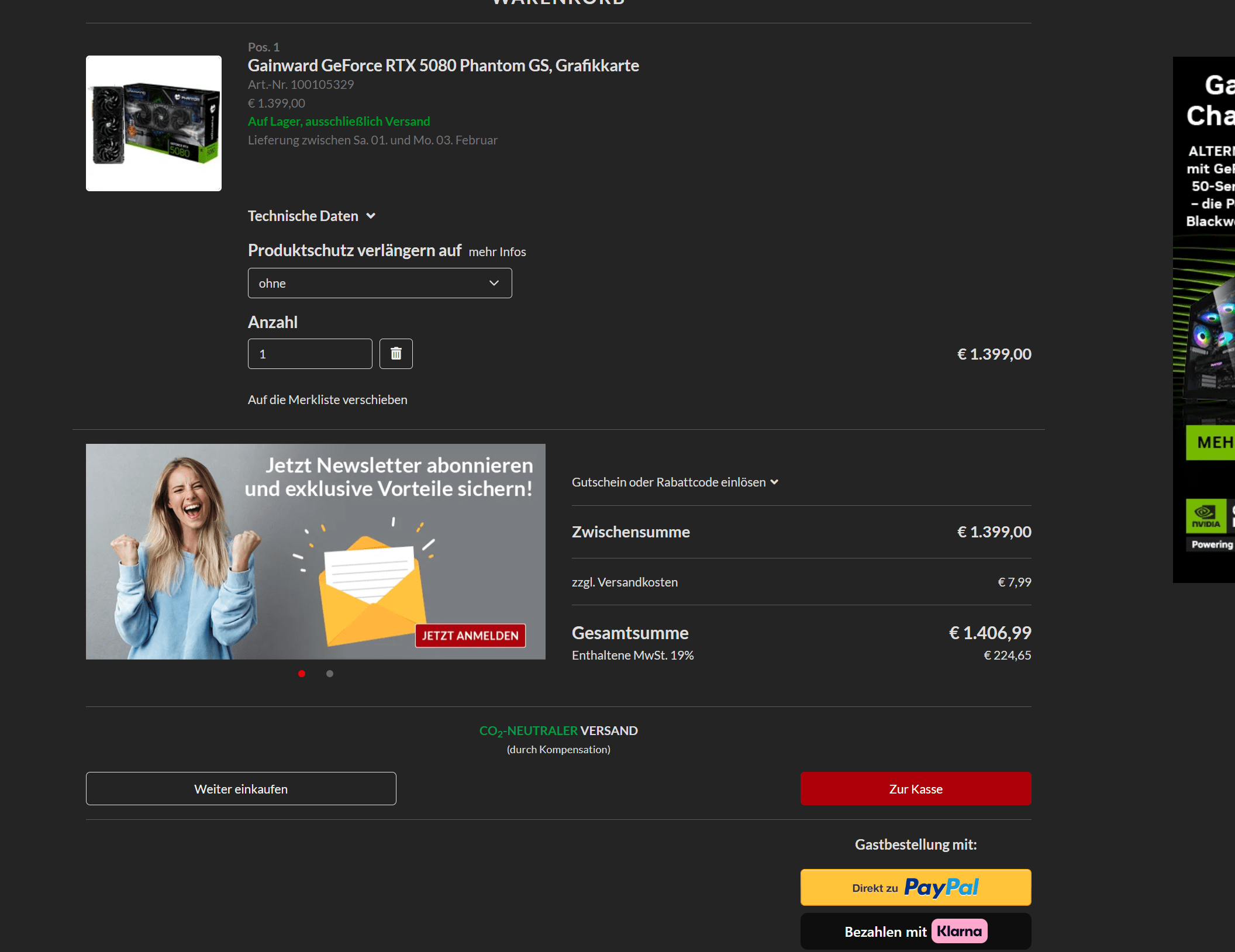Viewport: 1235px width, 952px height.
Task: Move item via Auf die Merkliste verschieben
Action: (327, 400)
